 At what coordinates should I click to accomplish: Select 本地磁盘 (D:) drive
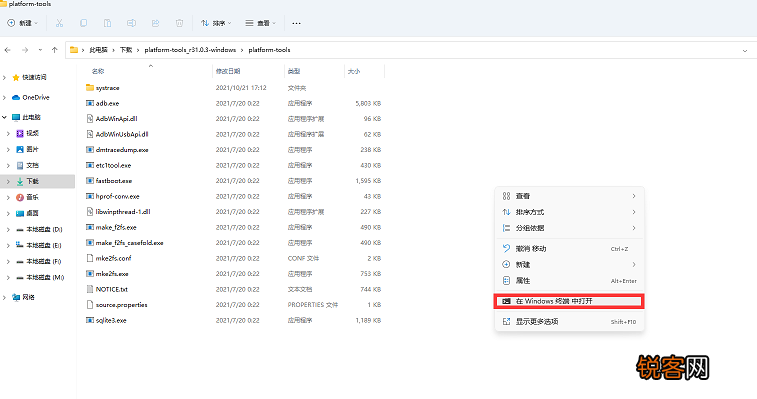(x=40, y=229)
